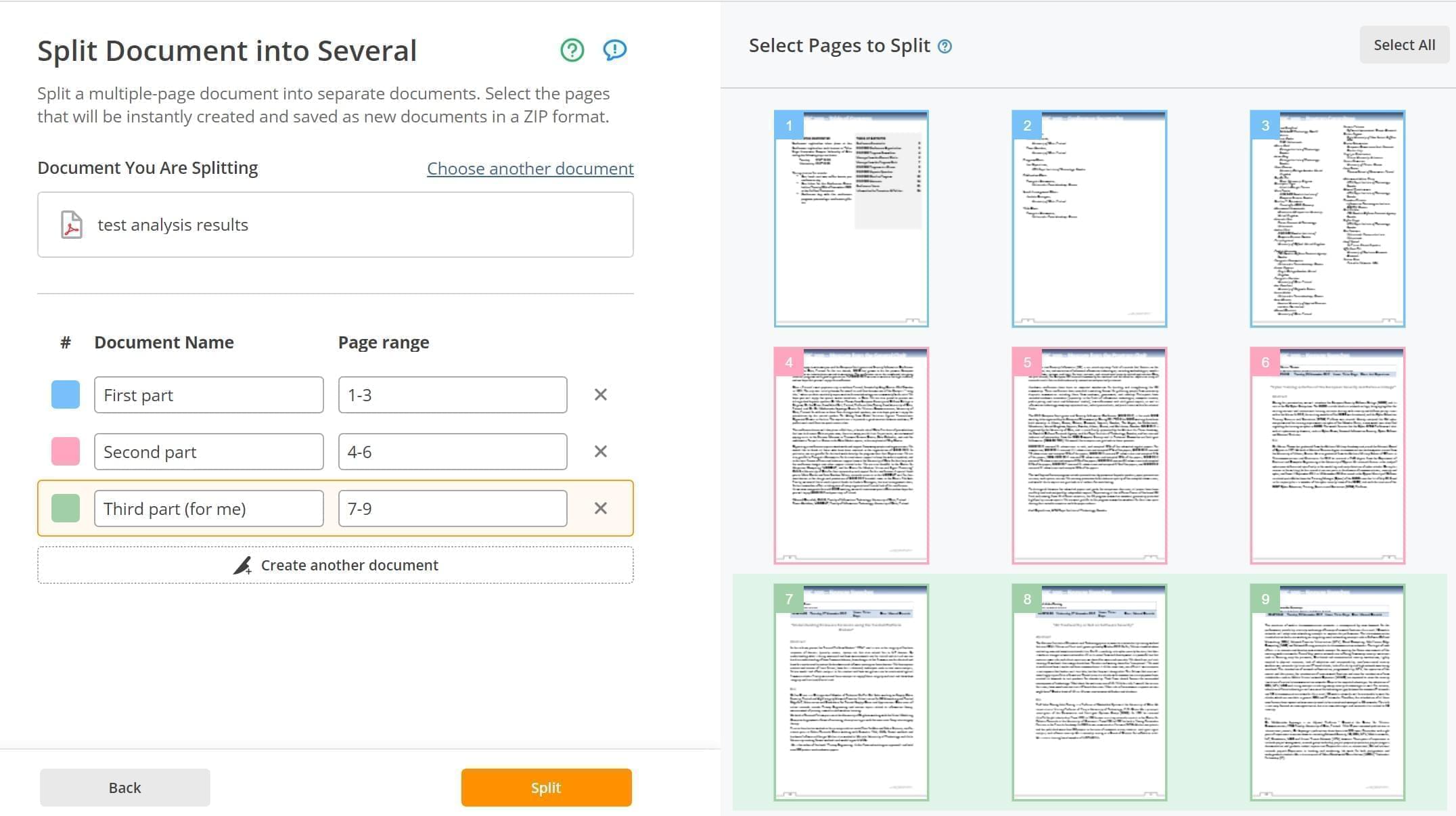
Task: Click the help icon beside Select Pages to Split
Action: [945, 46]
